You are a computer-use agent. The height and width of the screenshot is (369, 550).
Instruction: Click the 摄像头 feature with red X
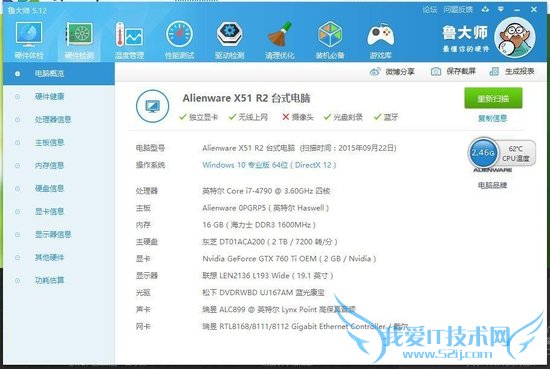pos(297,117)
